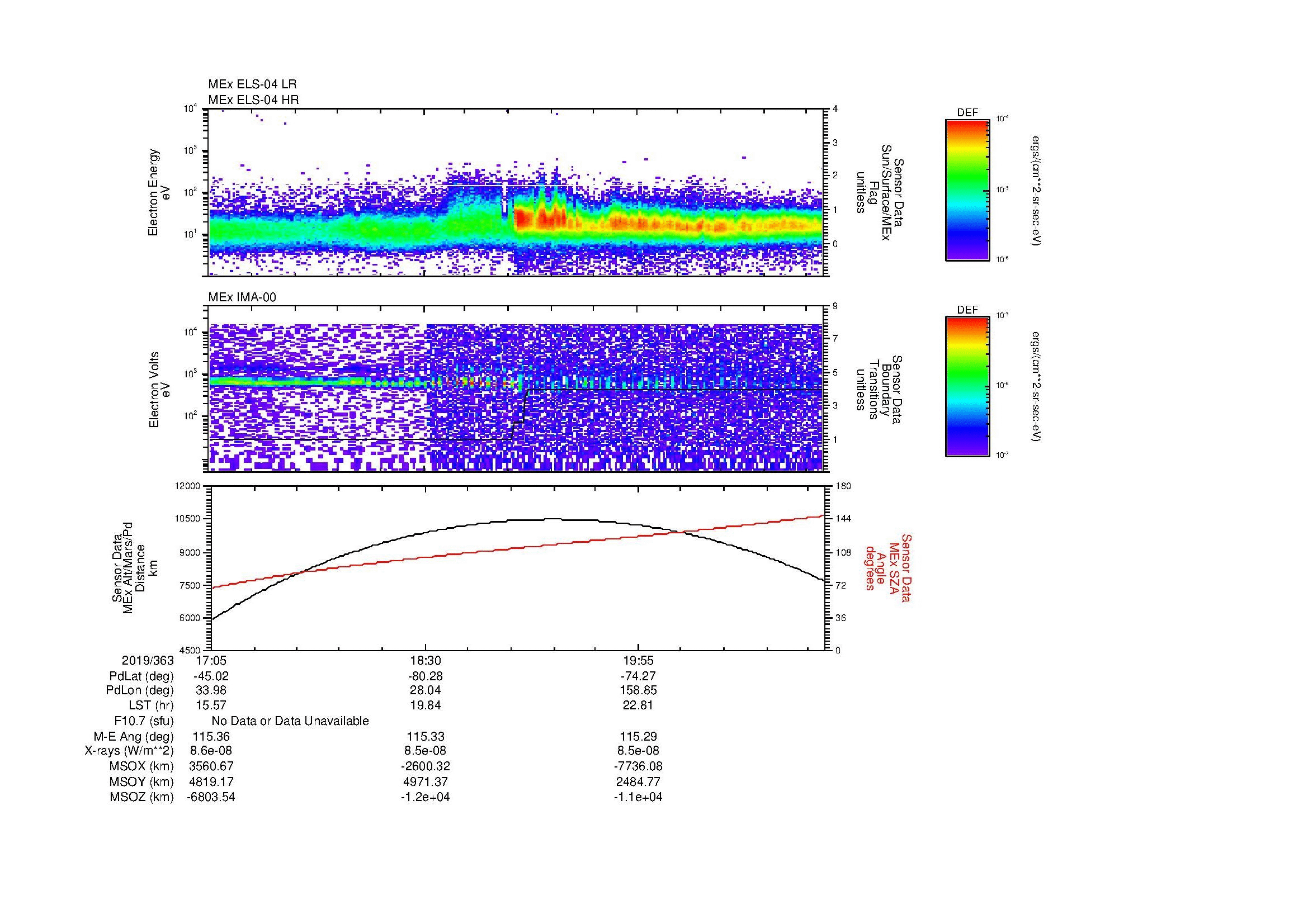
Task: Click the 'M-E Ang (deg)' row label
Action: click(134, 737)
